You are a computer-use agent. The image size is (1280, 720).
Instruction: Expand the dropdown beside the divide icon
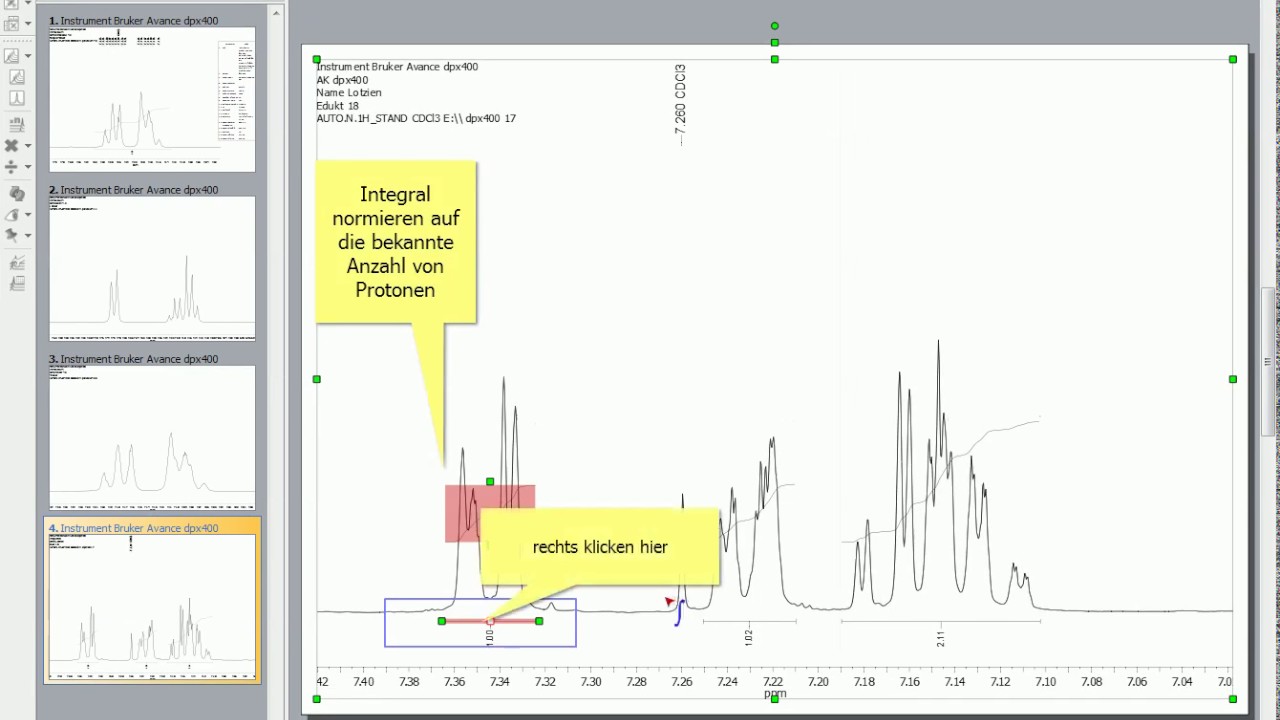pyautogui.click(x=28, y=167)
